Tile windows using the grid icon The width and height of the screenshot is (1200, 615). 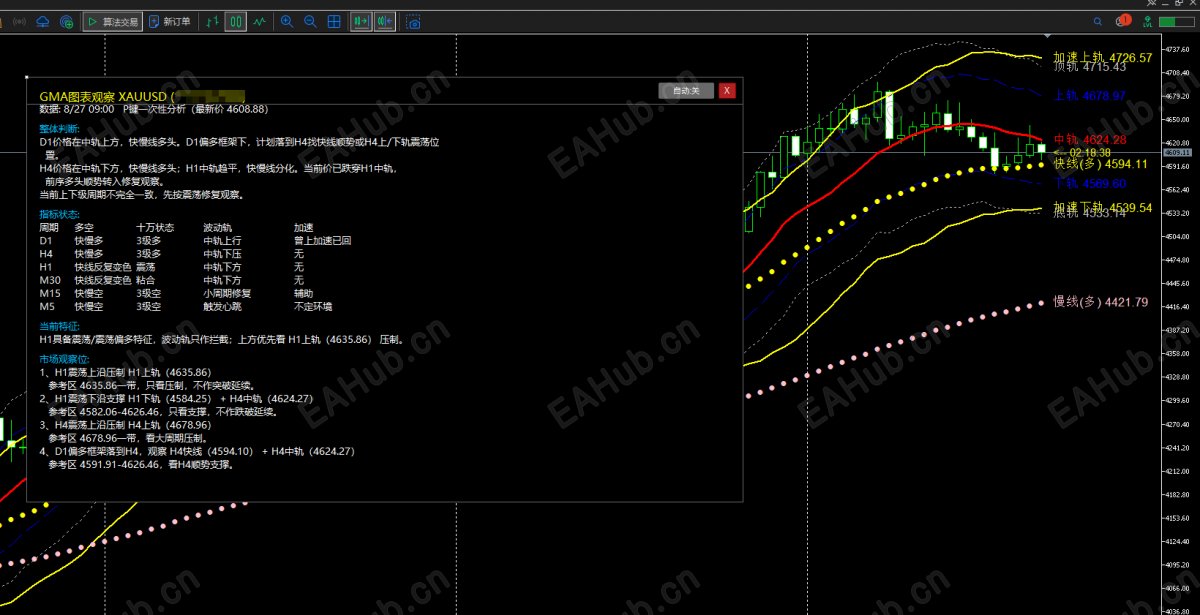coord(334,21)
